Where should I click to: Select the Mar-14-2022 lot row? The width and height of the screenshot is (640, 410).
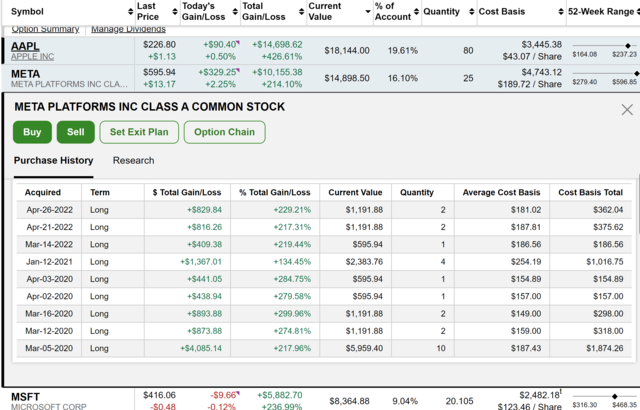coord(324,244)
